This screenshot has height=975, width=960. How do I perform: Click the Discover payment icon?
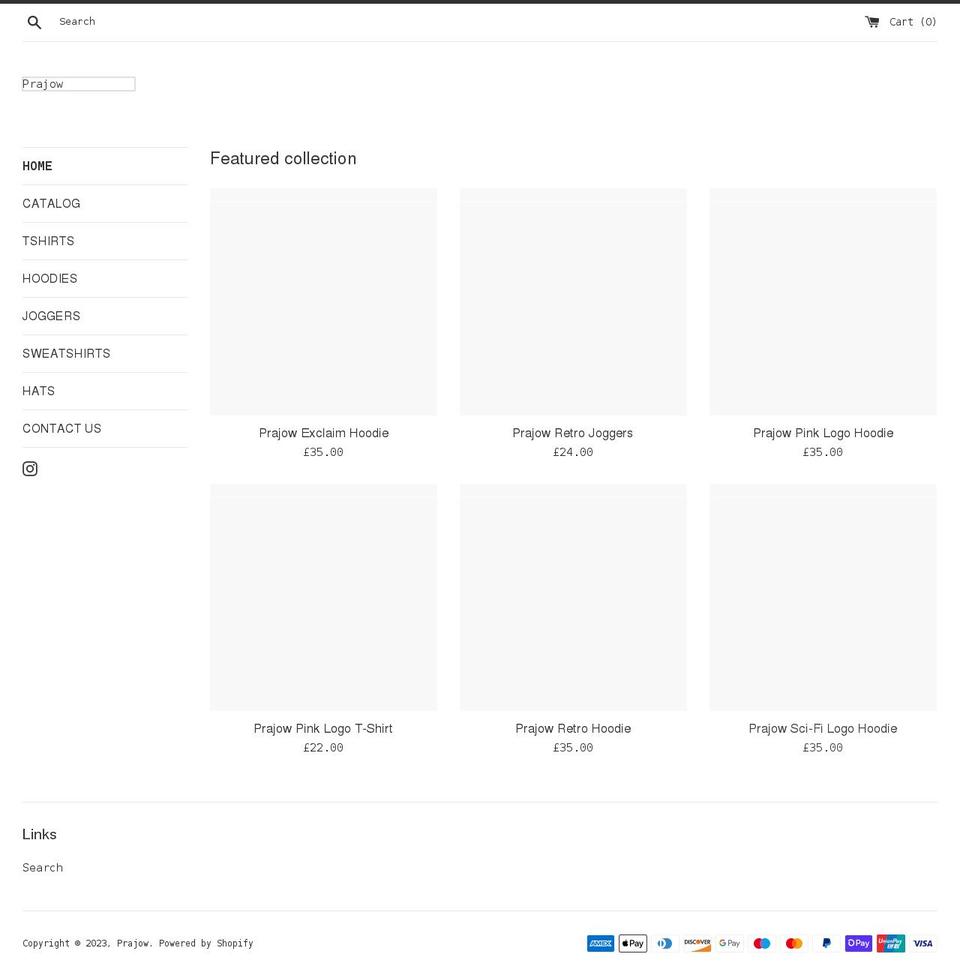pos(697,943)
